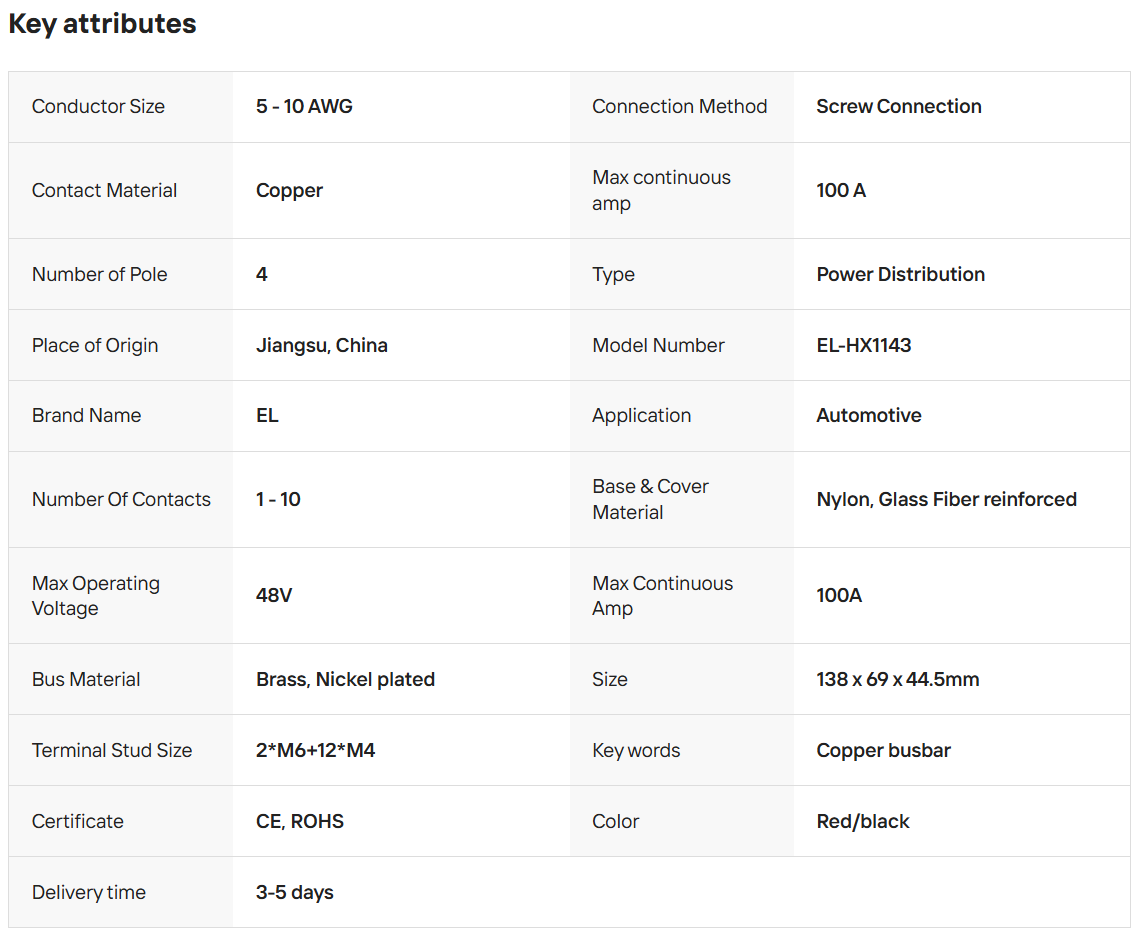Click the "Key attributes" heading
Image resolution: width=1139 pixels, height=935 pixels.
tap(102, 24)
